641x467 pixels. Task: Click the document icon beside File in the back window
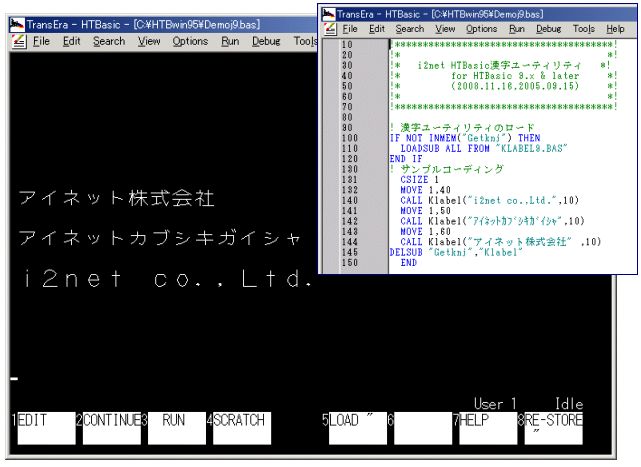(18, 41)
